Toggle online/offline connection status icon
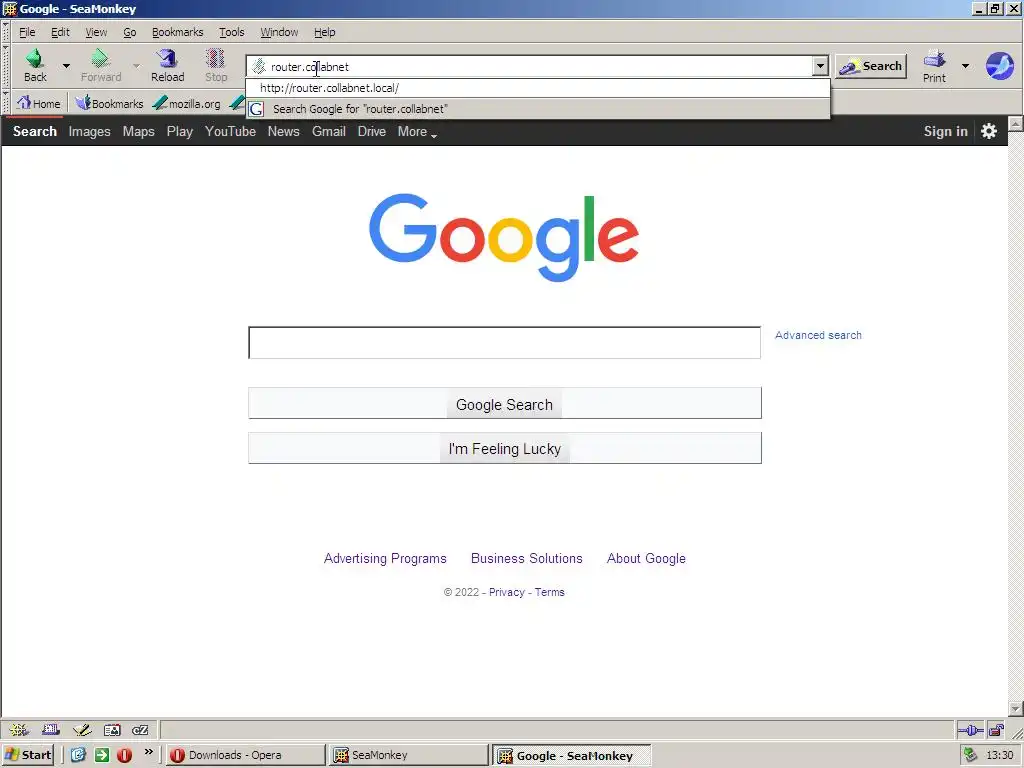 970,730
